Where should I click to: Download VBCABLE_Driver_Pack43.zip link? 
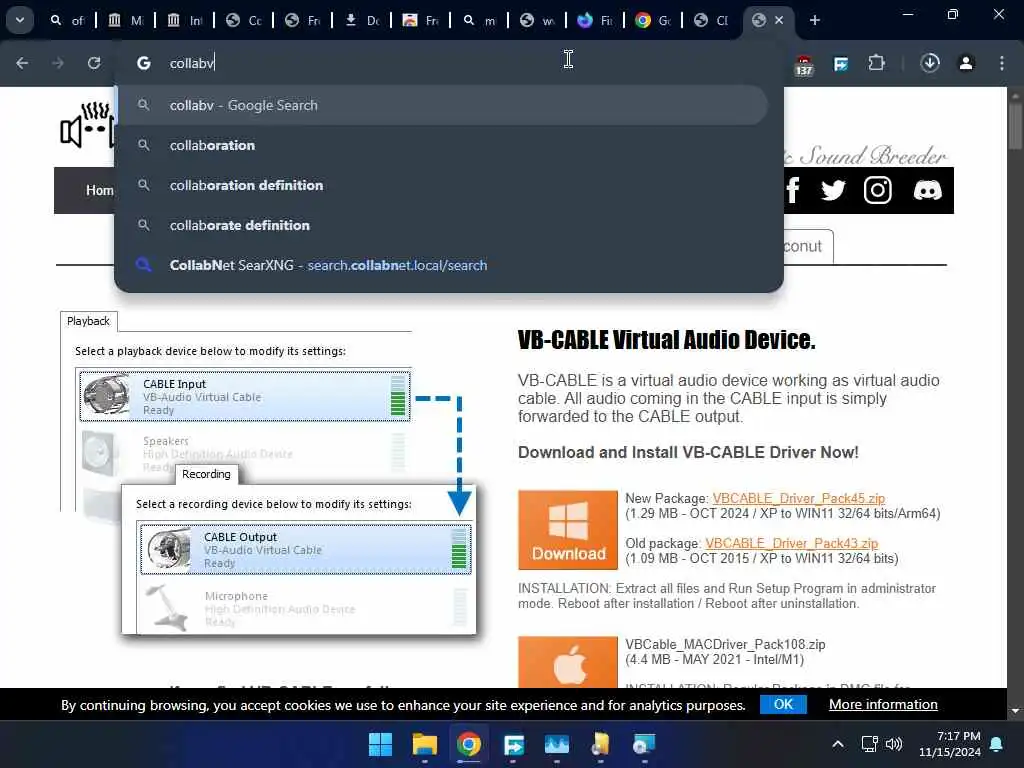click(x=792, y=543)
